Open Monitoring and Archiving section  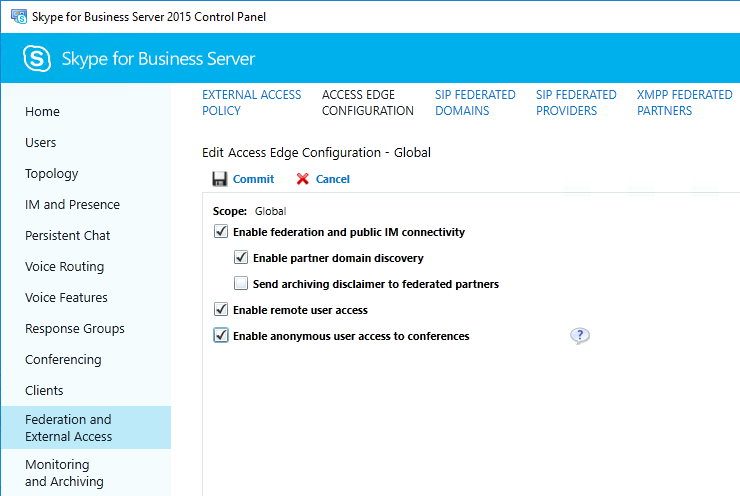(64, 473)
